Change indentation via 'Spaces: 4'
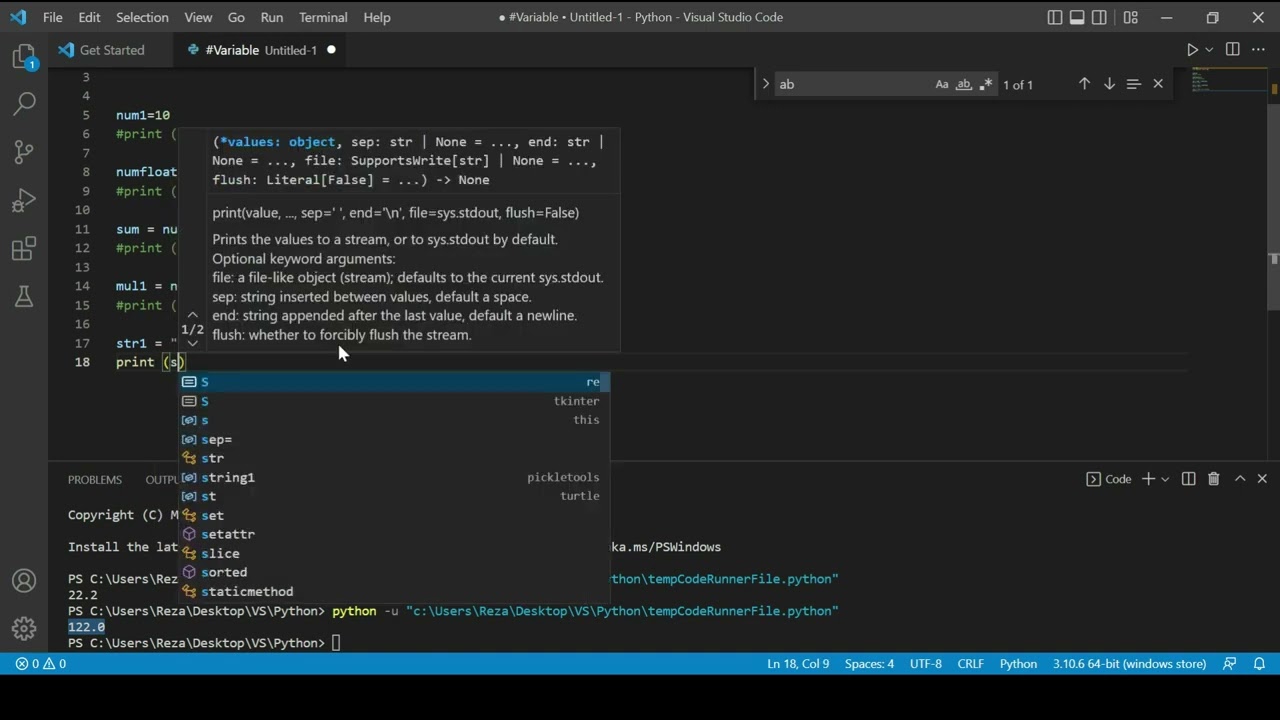 coord(869,664)
